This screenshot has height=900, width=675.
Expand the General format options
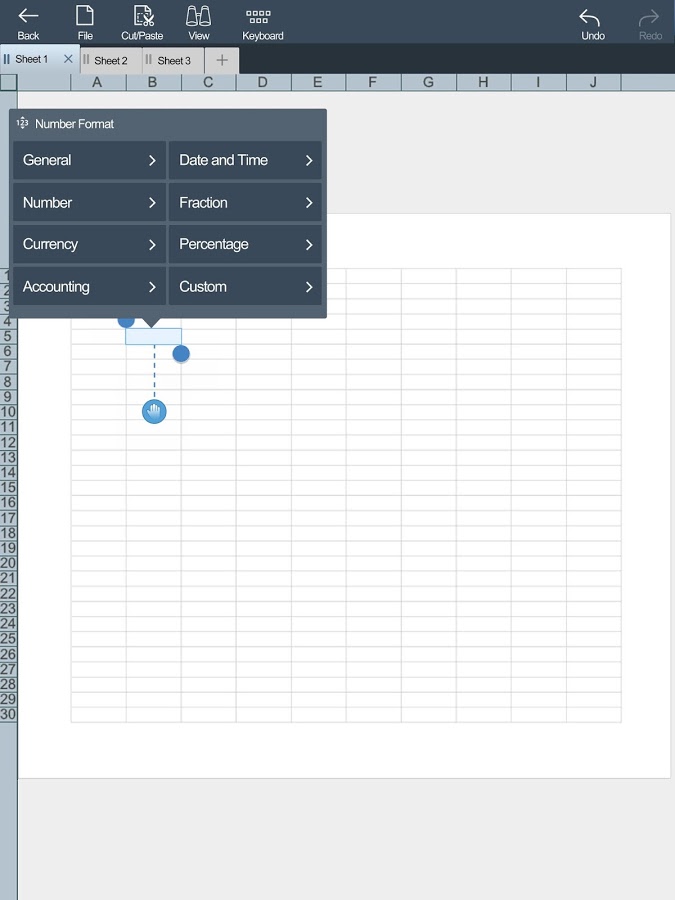[x=90, y=160]
